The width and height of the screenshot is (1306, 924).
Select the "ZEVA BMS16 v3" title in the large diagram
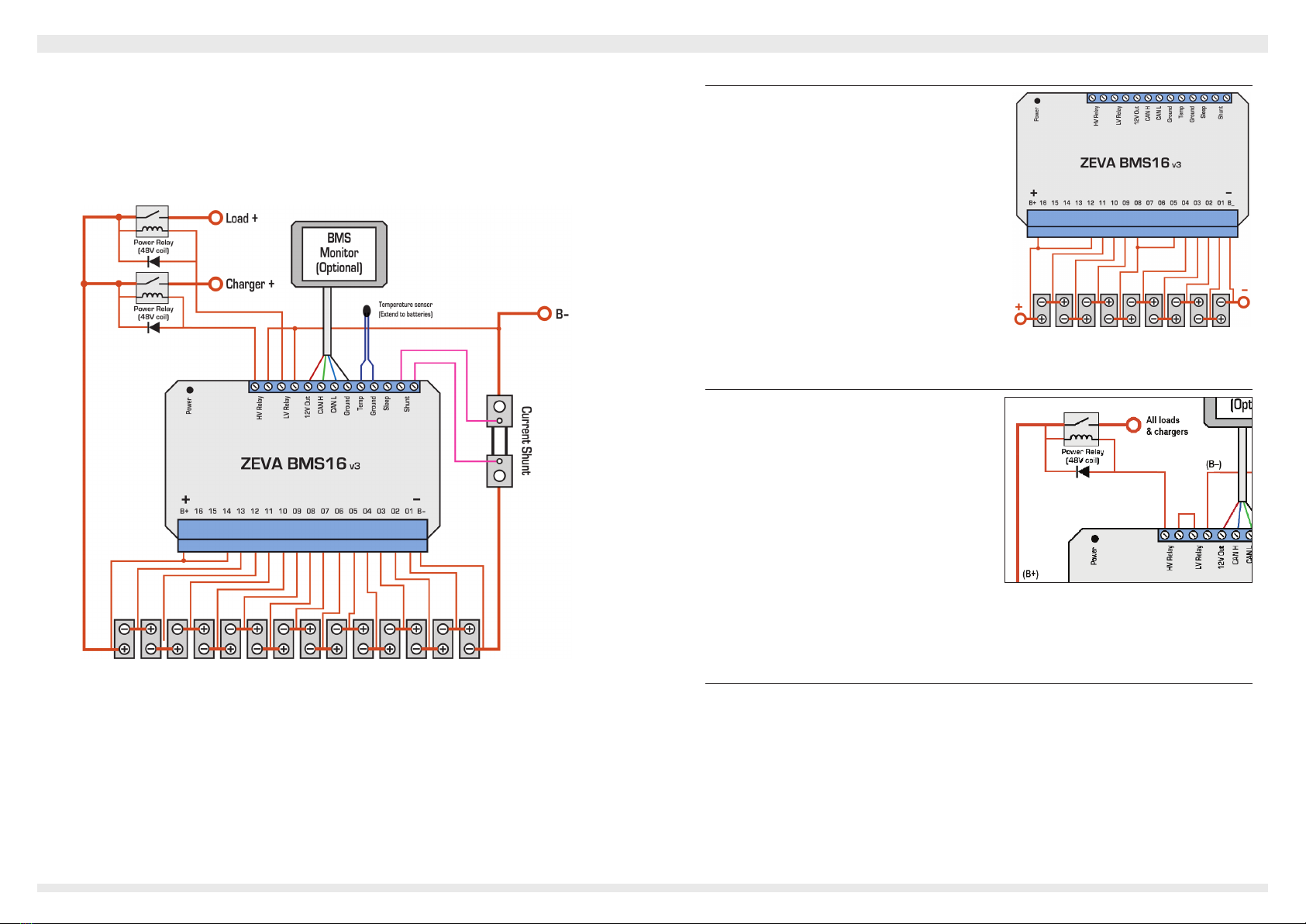point(300,464)
